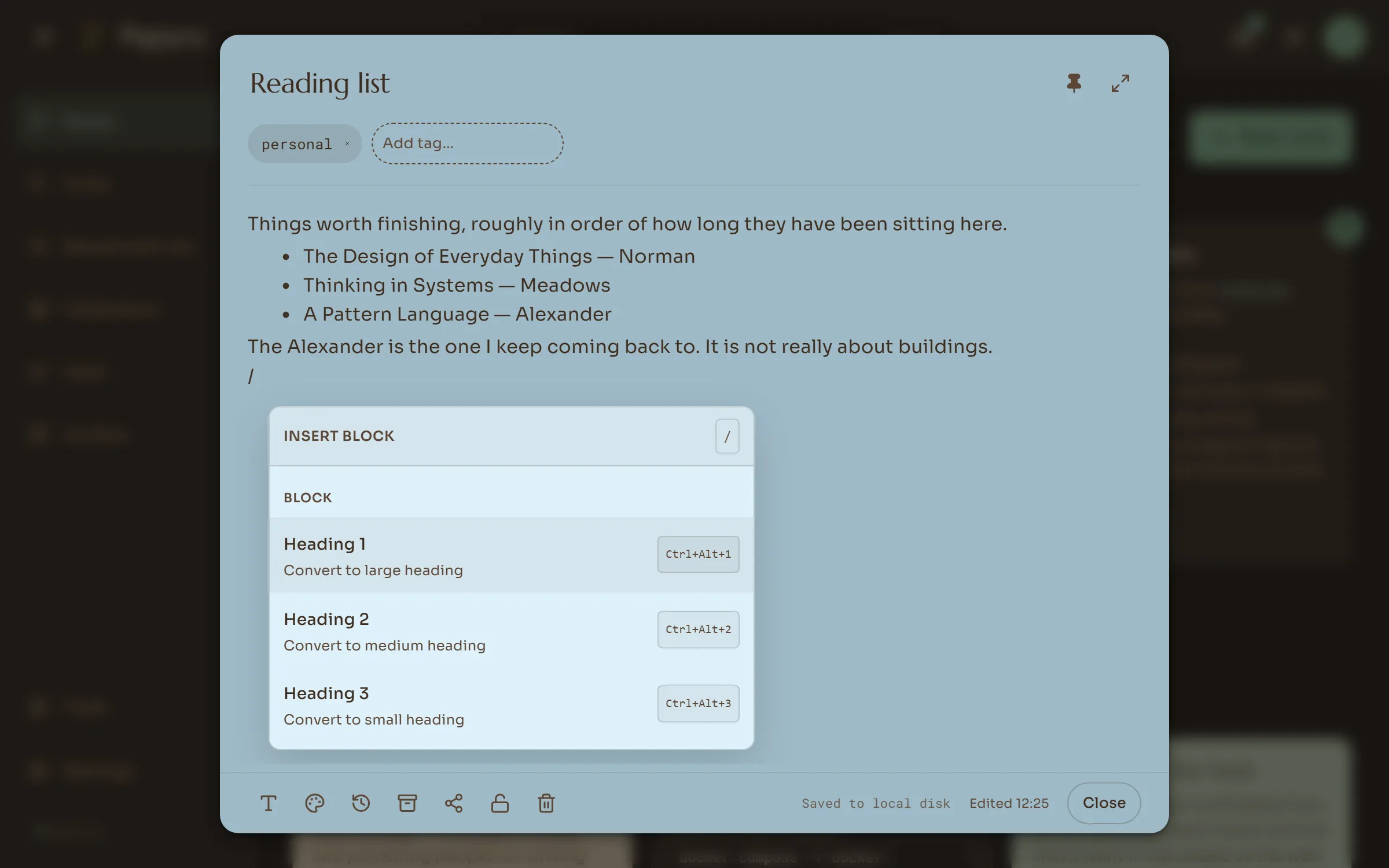The width and height of the screenshot is (1389, 868).
Task: Select Heading 2 block option
Action: 511,630
